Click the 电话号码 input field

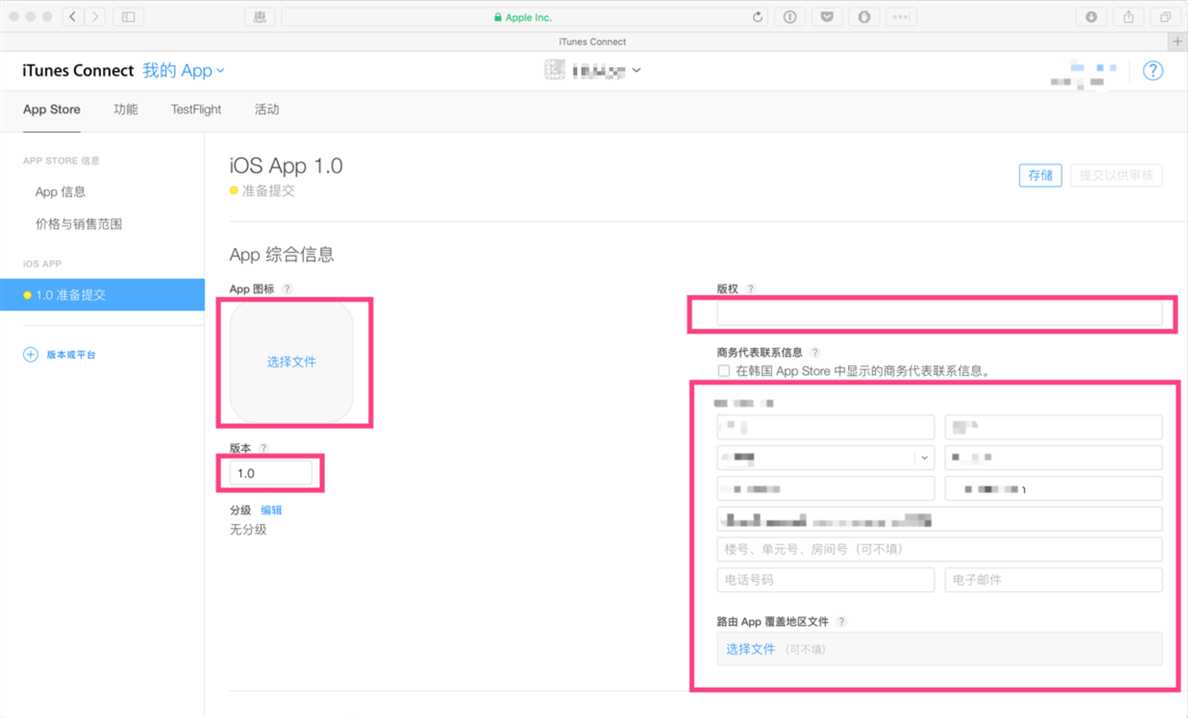click(x=825, y=579)
